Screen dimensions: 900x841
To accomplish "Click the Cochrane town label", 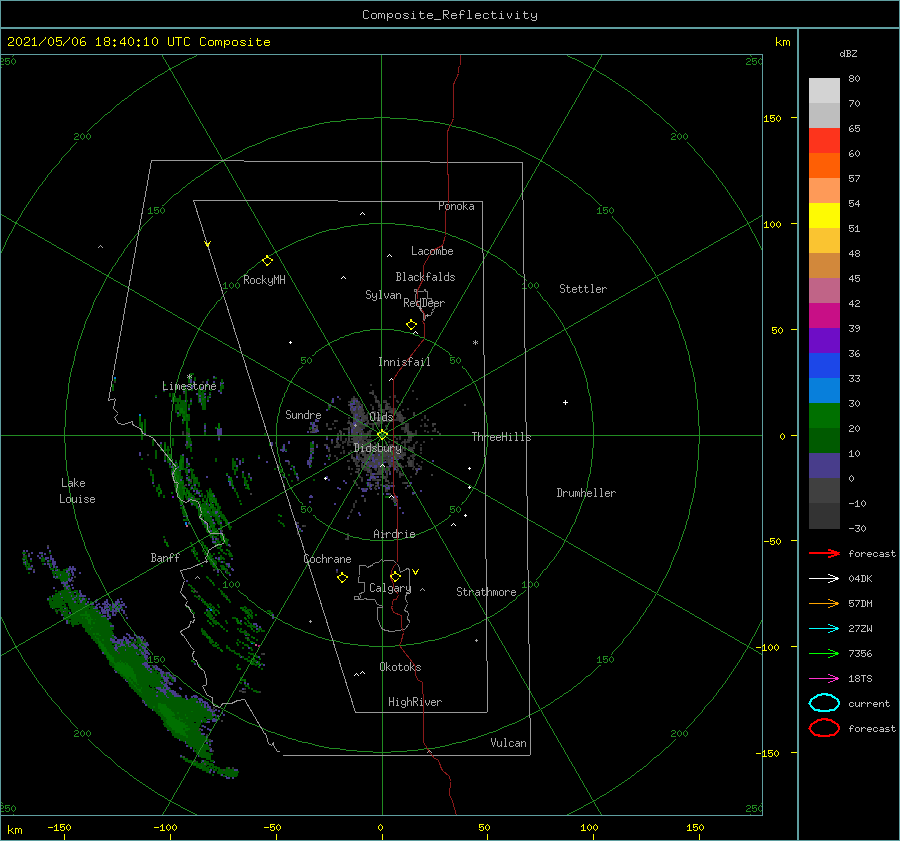I will pos(327,559).
